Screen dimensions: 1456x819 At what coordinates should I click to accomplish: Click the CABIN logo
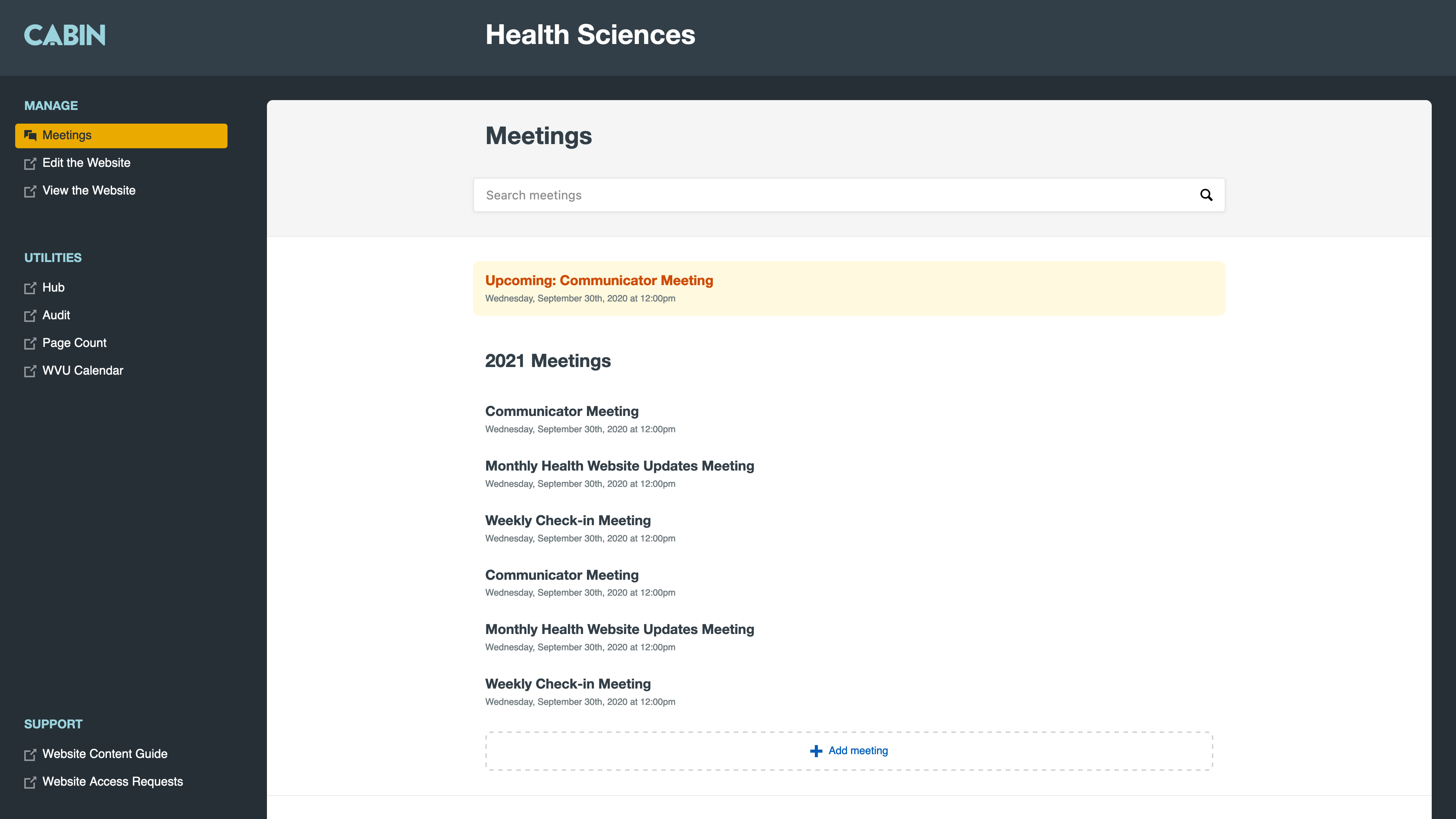(x=64, y=35)
